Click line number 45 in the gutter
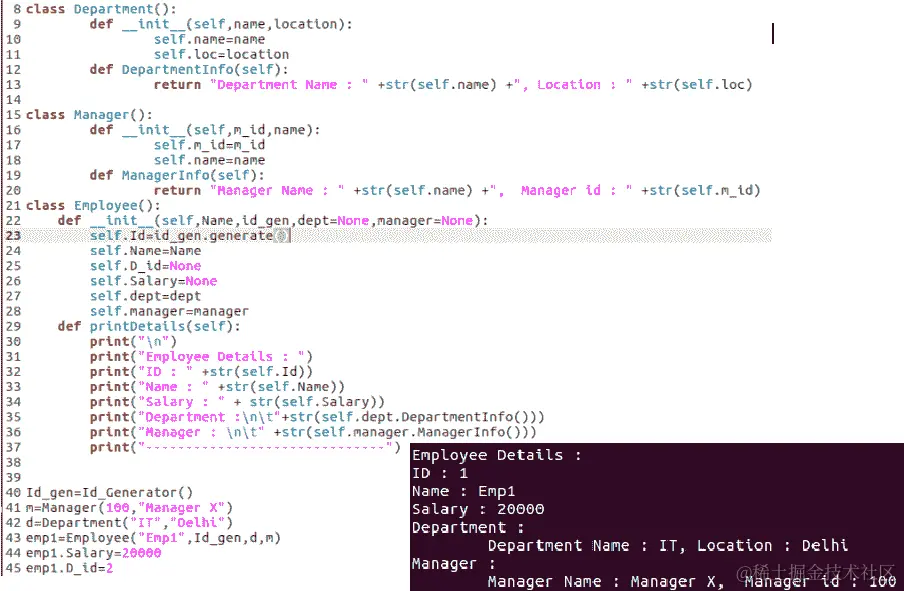The image size is (904, 591). pyautogui.click(x=13, y=569)
